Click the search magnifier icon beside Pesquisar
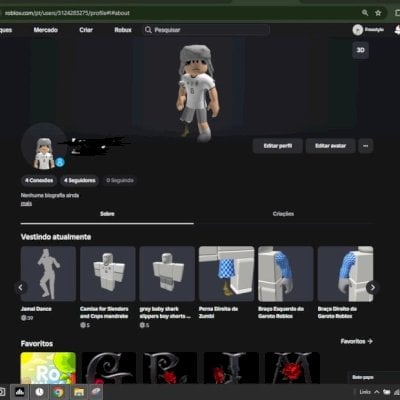 (x=148, y=30)
